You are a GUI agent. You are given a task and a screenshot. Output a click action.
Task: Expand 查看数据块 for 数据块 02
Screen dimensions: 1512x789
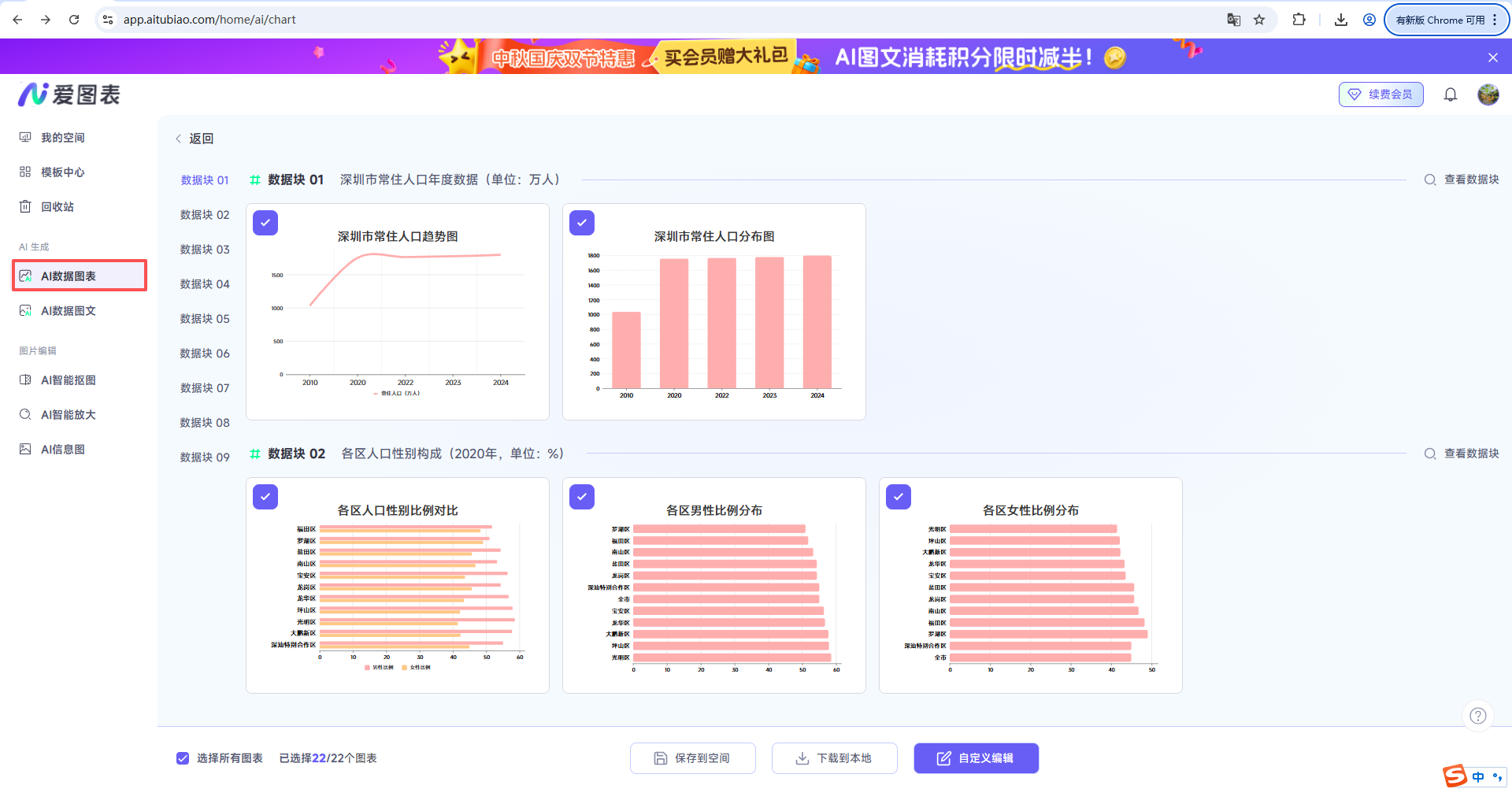(x=1462, y=454)
